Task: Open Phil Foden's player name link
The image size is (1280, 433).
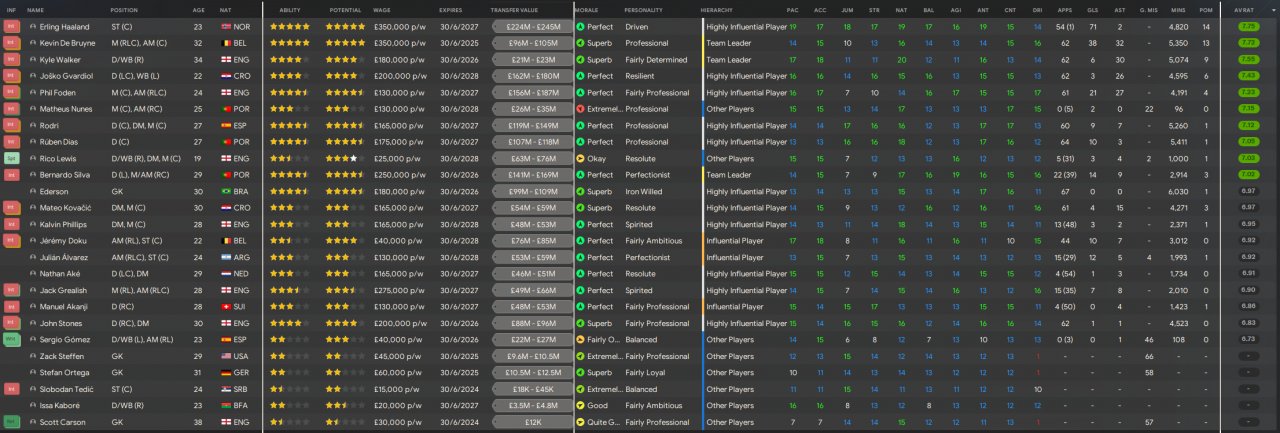Action: 59,93
